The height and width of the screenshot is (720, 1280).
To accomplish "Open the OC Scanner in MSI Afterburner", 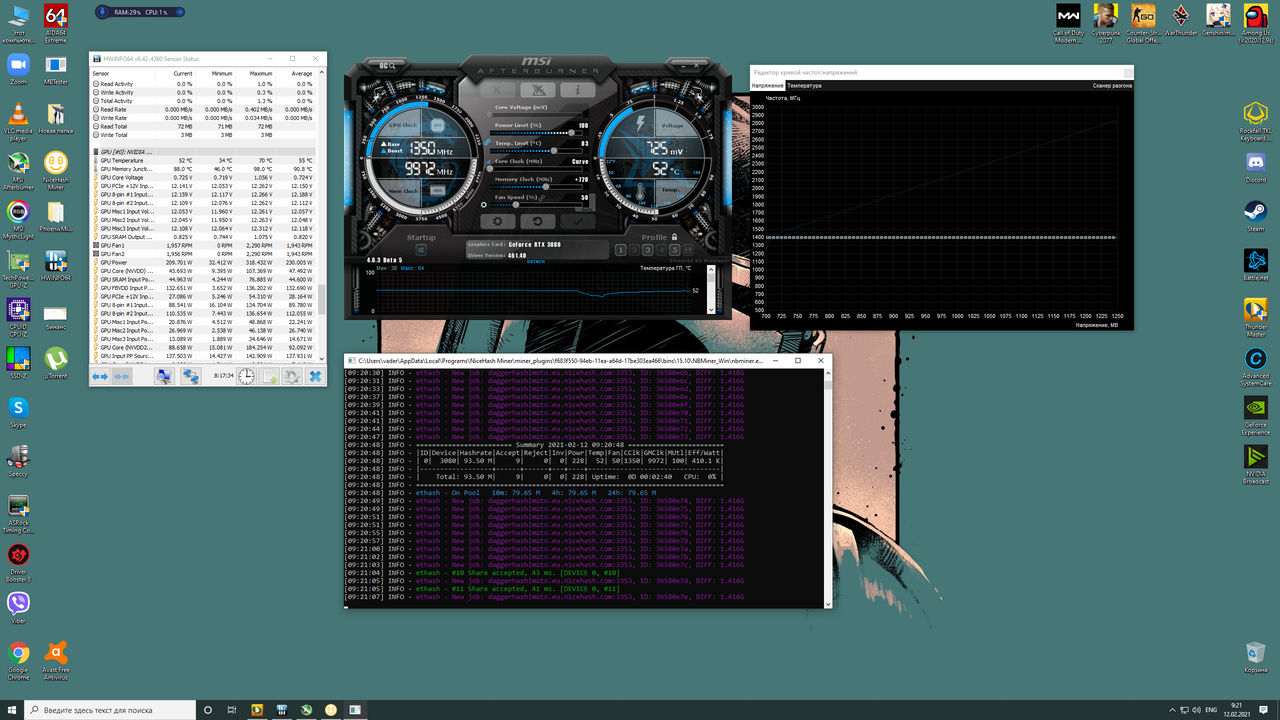I will [x=387, y=66].
